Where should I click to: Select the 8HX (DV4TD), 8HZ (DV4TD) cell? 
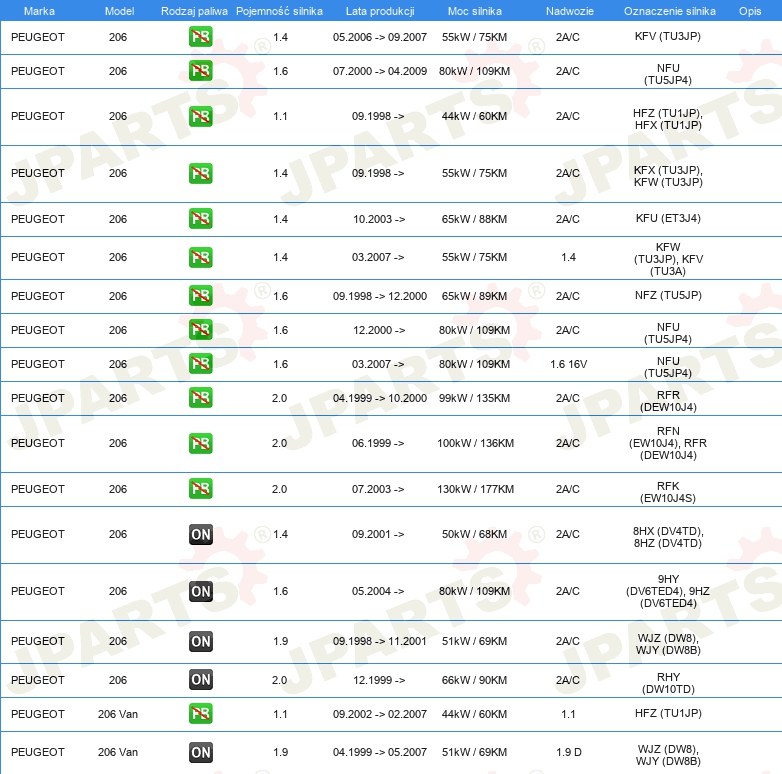click(x=668, y=537)
